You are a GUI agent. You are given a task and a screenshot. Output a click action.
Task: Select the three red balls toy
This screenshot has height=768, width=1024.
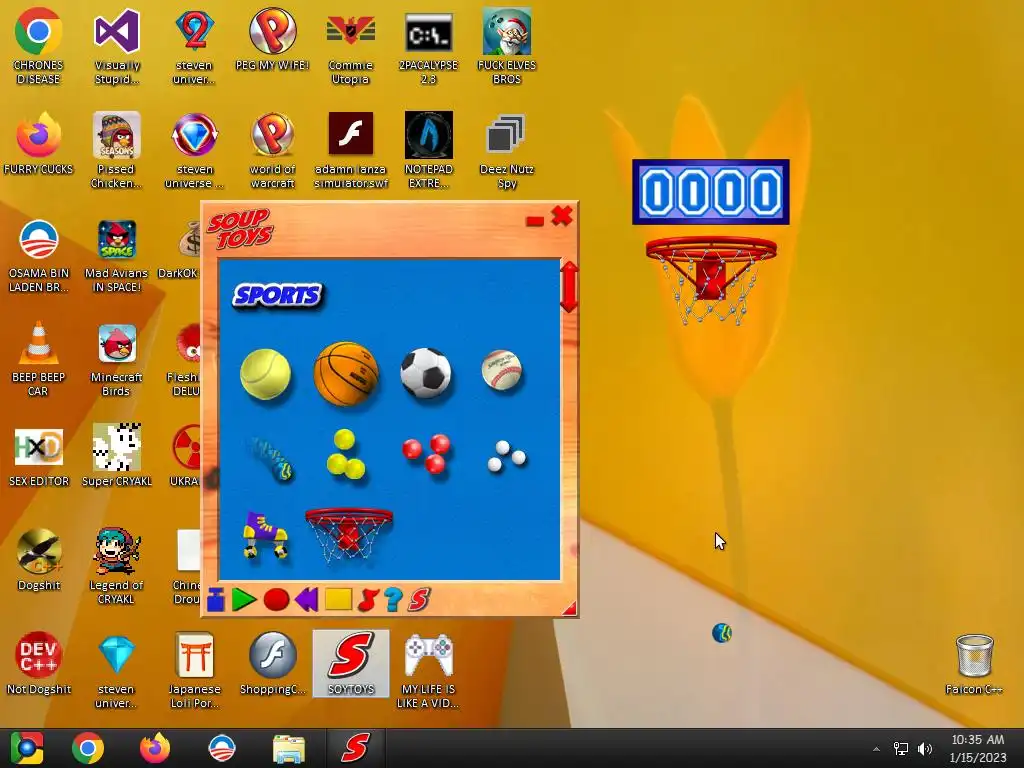pyautogui.click(x=426, y=454)
